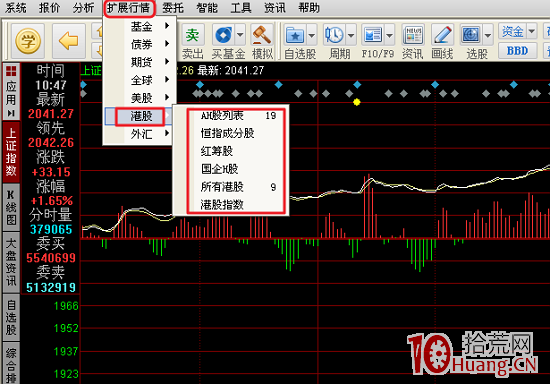Click the orange back arrow icon
Viewport: 550px width, 384px height.
tap(69, 41)
